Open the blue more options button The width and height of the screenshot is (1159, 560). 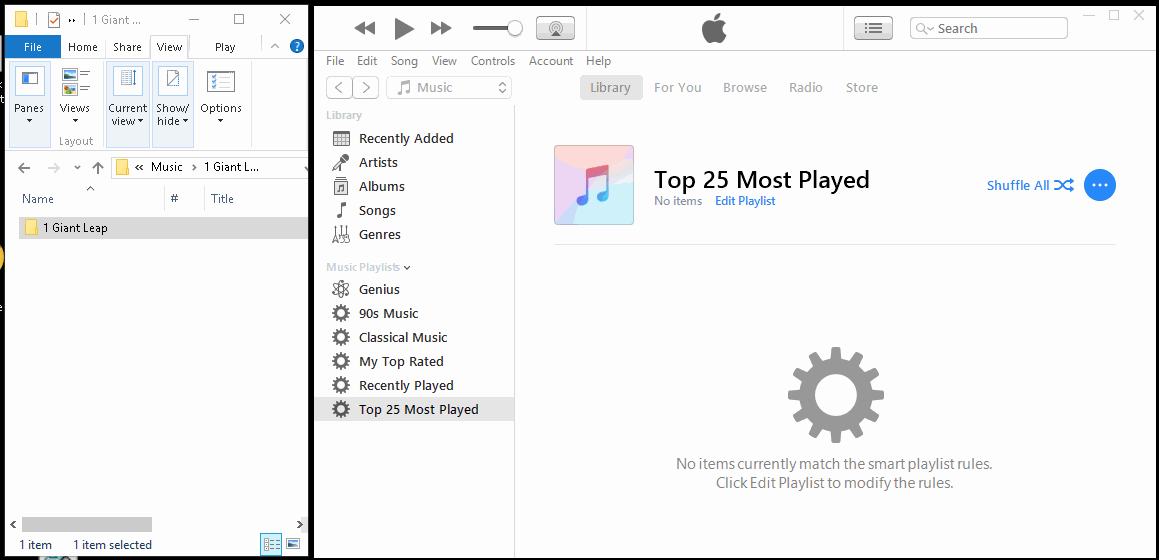coord(1100,185)
